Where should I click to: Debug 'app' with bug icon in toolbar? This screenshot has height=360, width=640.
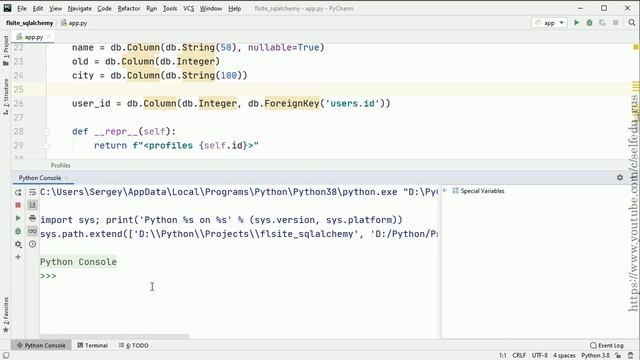[x=589, y=23]
